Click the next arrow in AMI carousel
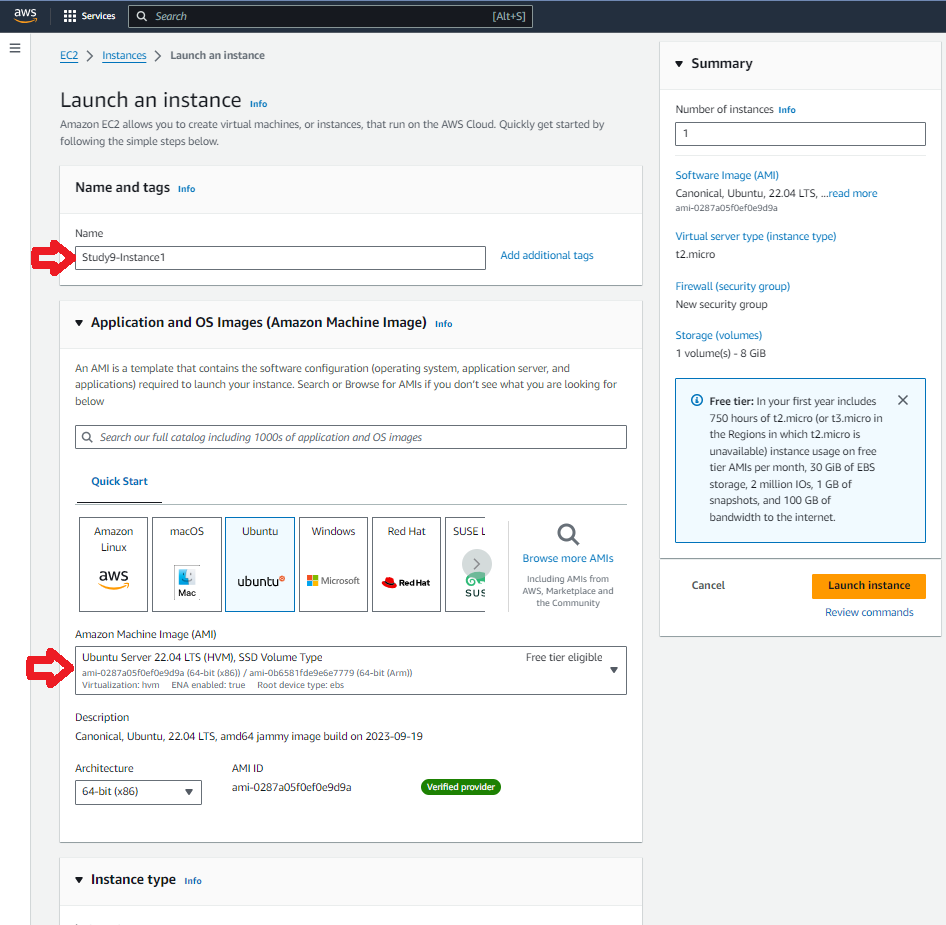This screenshot has height=925, width=946. coord(477,564)
